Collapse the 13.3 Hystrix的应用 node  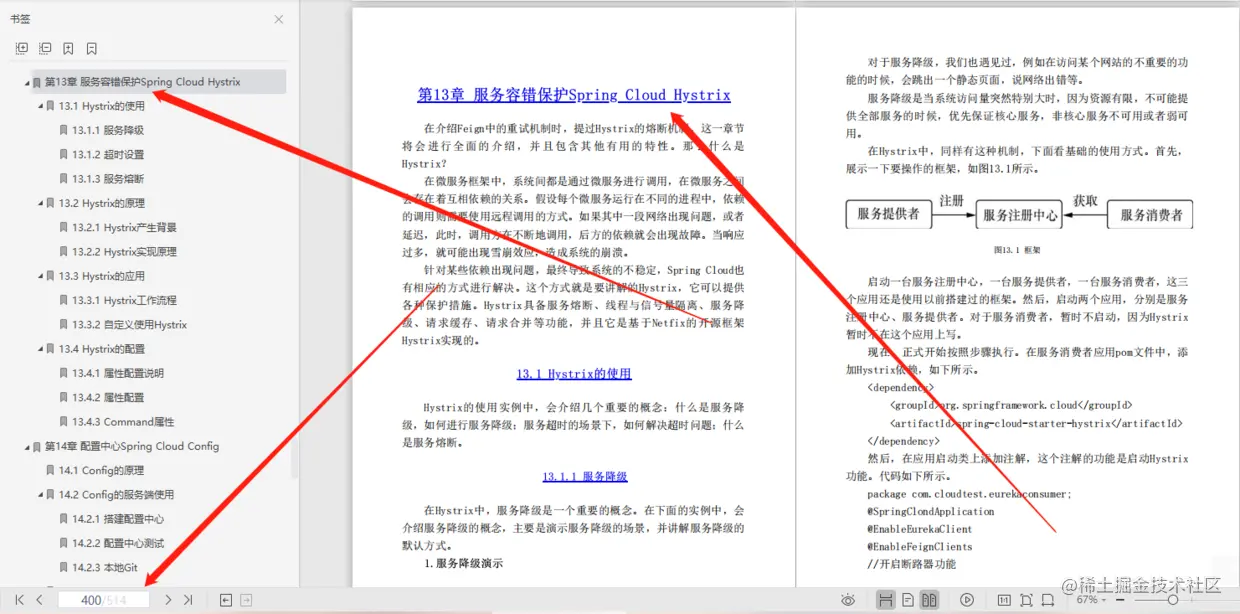click(41, 276)
